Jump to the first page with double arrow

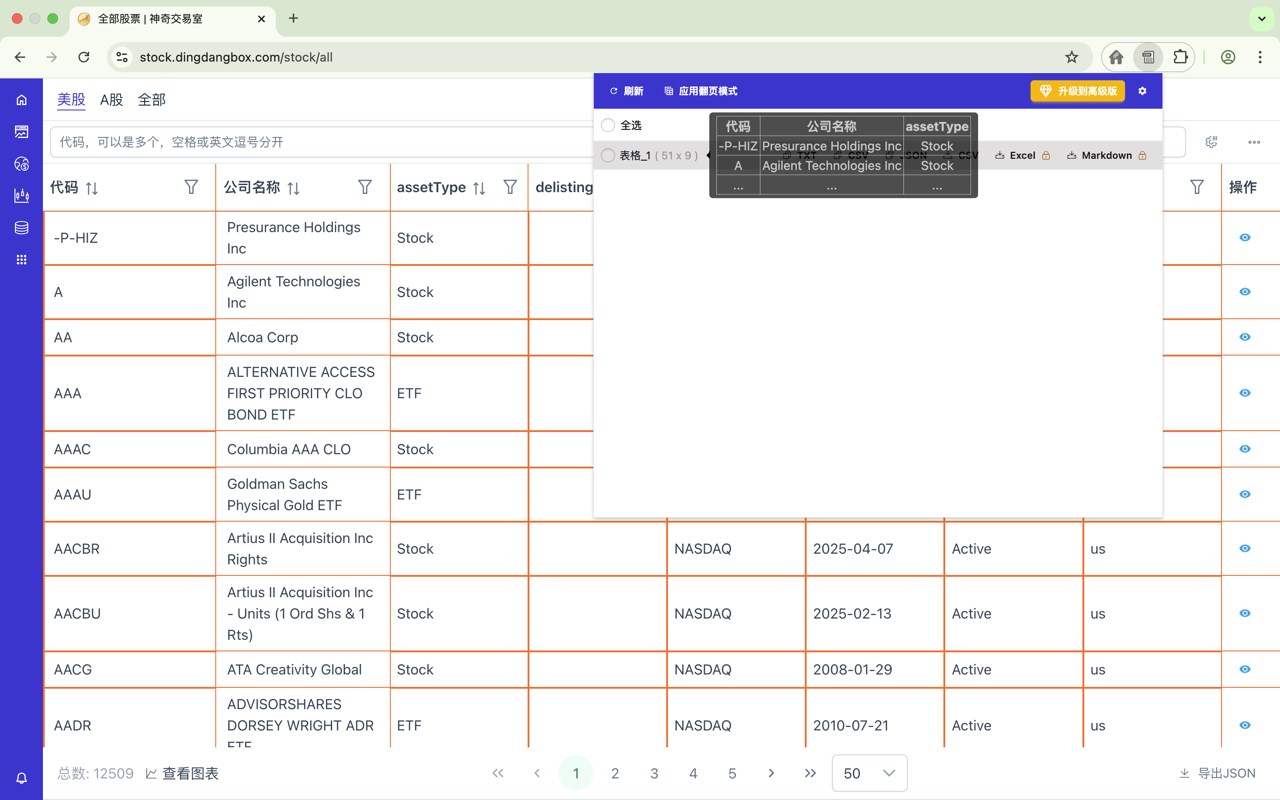(498, 773)
